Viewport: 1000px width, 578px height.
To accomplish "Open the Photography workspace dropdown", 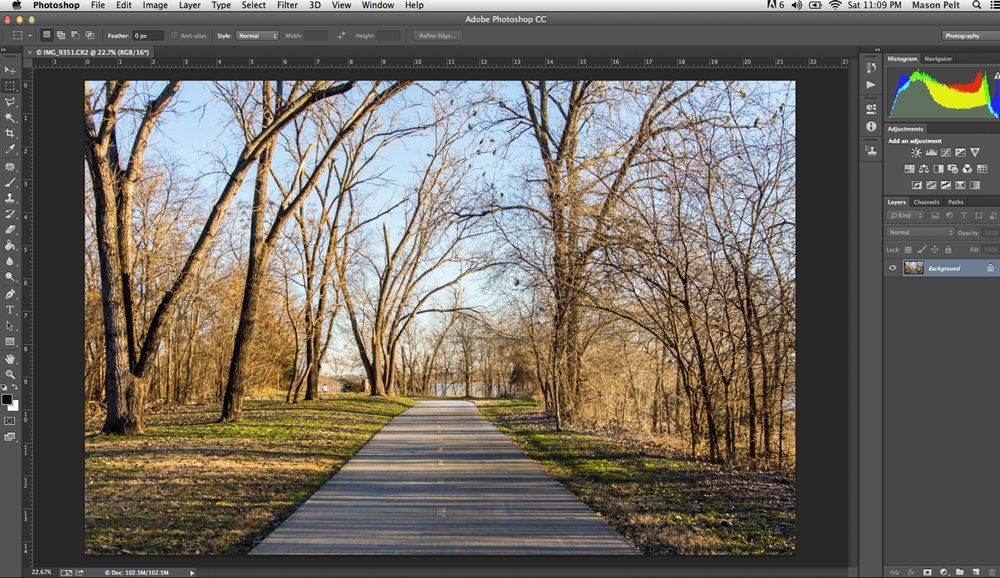I will pyautogui.click(x=967, y=36).
